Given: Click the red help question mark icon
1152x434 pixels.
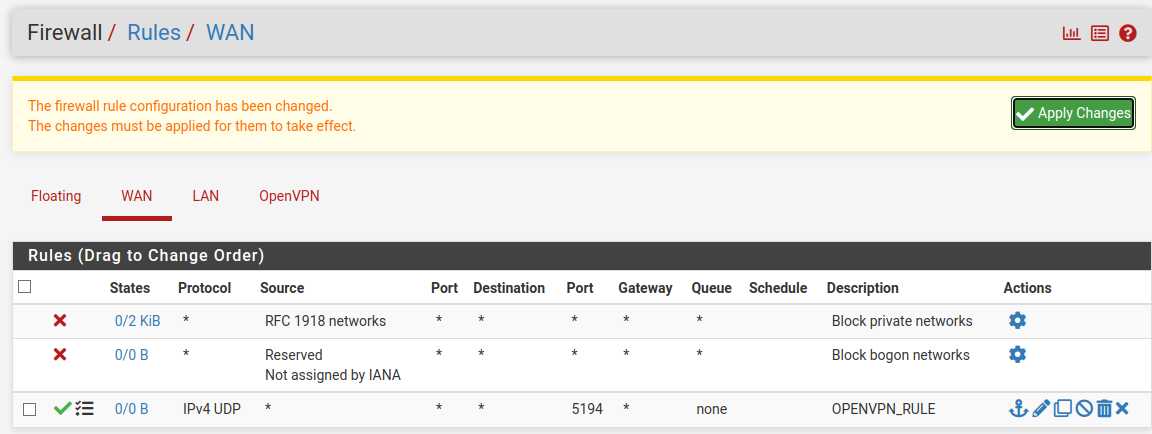Looking at the screenshot, I should 1128,33.
